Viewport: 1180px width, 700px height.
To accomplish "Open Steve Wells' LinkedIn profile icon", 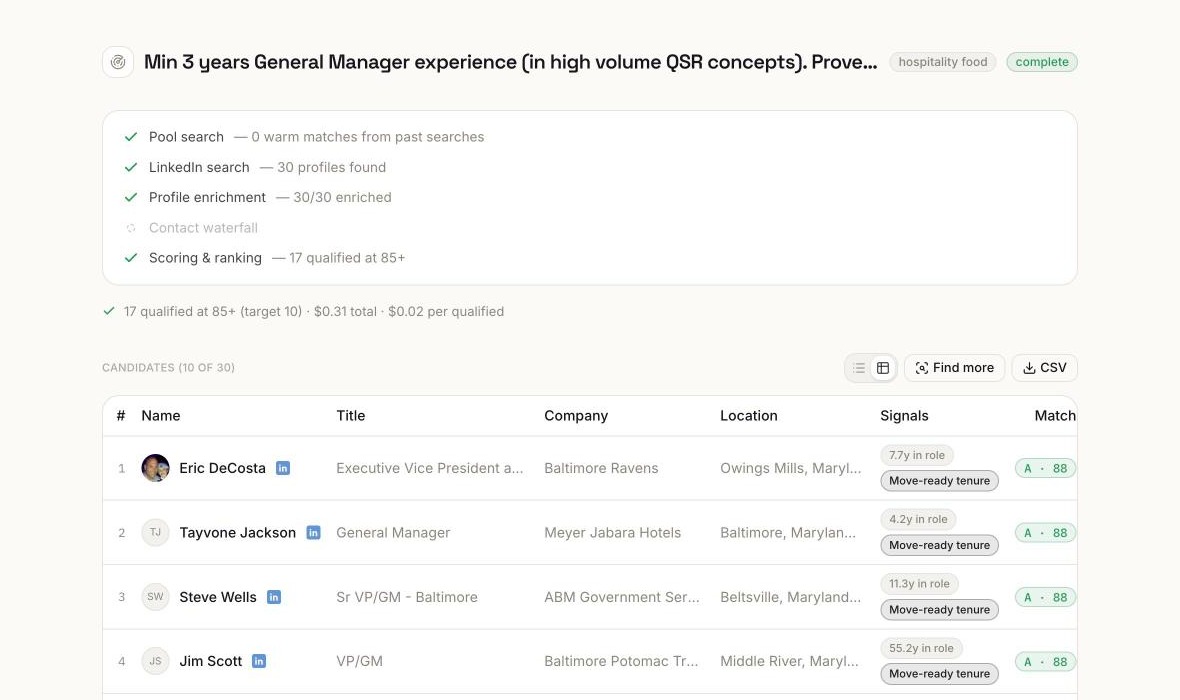I will (x=274, y=597).
